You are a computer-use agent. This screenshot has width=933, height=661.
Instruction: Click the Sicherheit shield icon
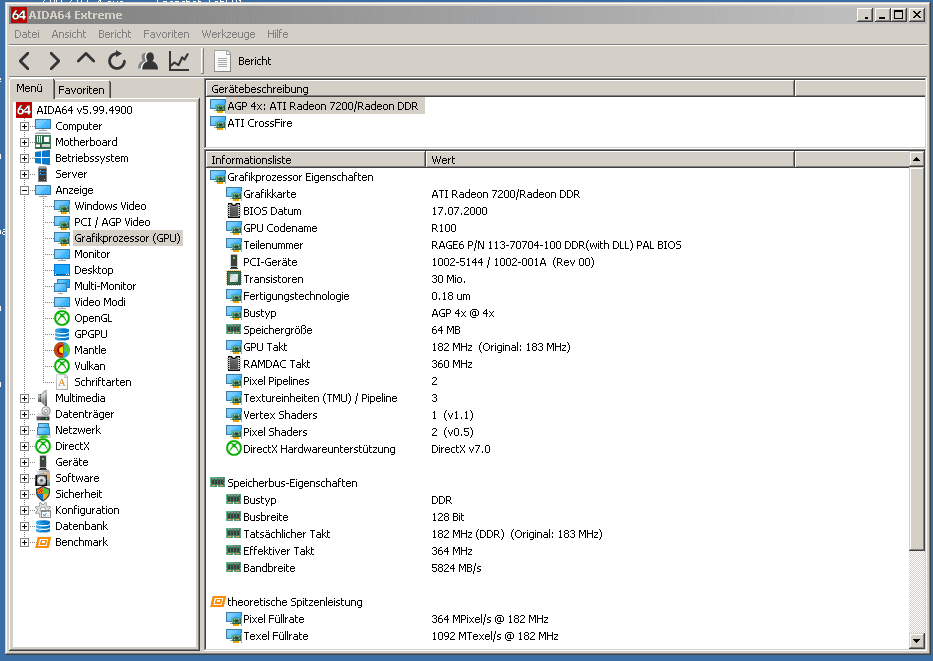point(43,494)
